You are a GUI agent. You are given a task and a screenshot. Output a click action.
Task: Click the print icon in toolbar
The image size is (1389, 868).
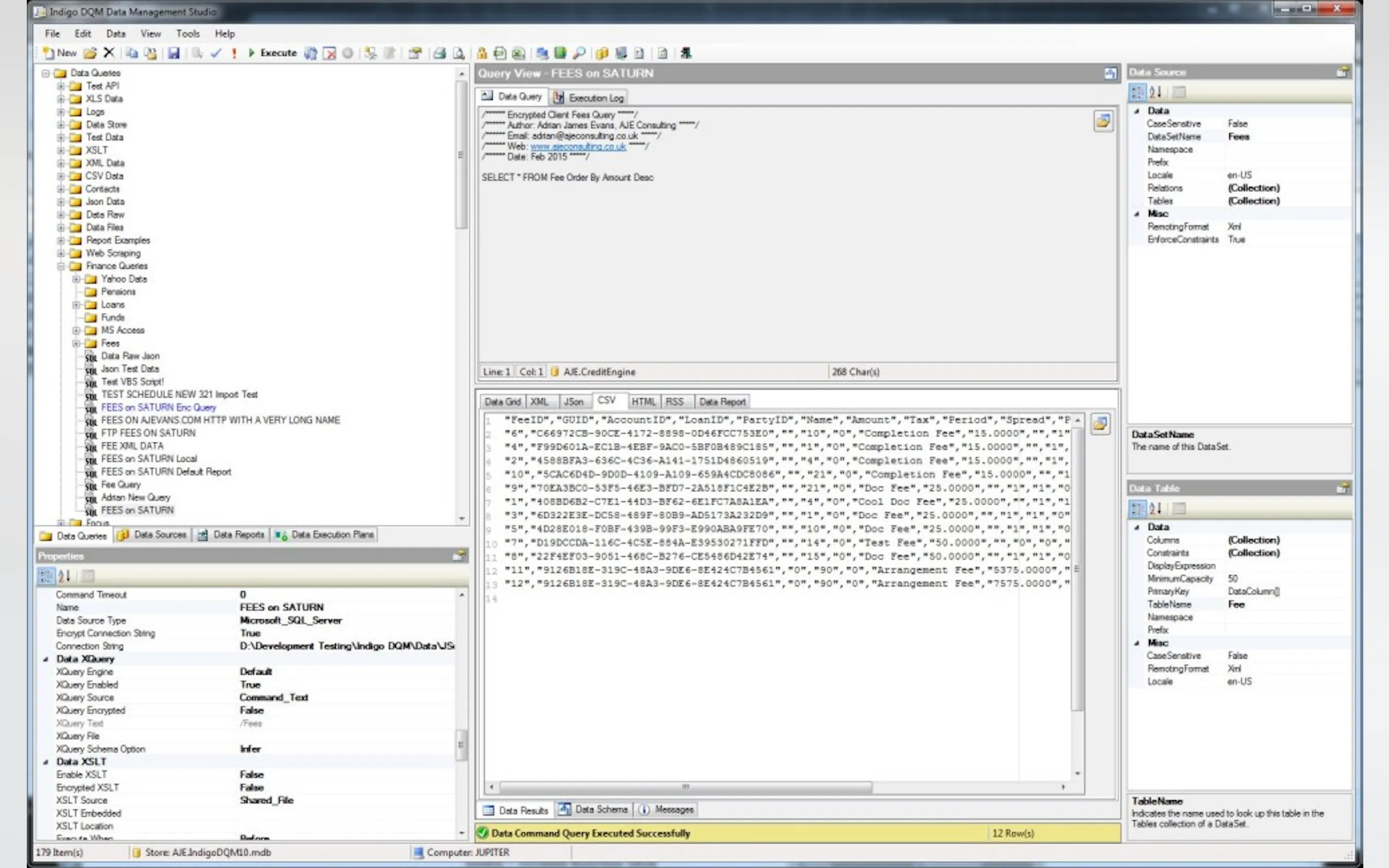(440, 54)
